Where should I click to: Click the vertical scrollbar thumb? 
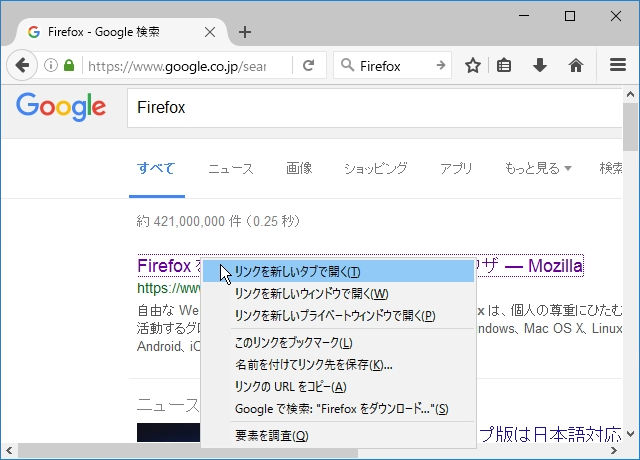(x=631, y=127)
